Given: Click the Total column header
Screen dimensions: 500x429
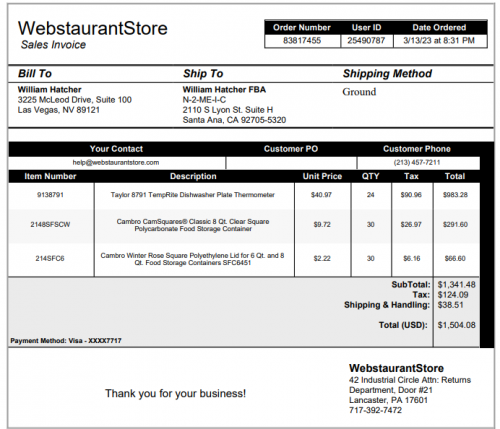Looking at the screenshot, I should click(455, 176).
